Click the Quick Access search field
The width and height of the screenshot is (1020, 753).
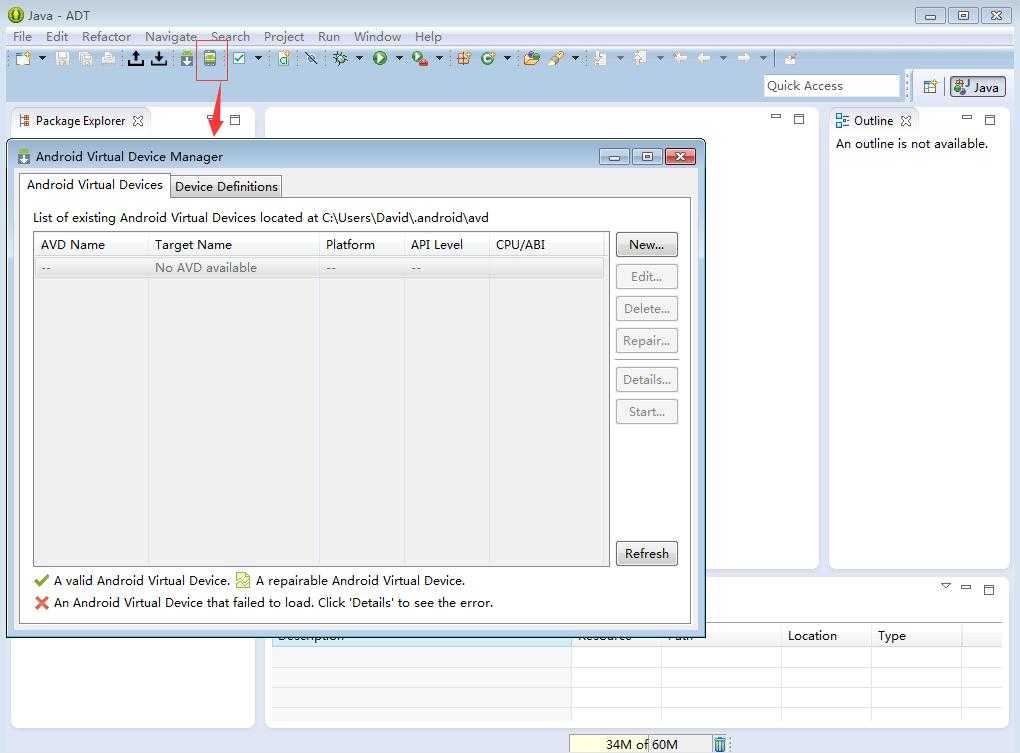(x=832, y=86)
